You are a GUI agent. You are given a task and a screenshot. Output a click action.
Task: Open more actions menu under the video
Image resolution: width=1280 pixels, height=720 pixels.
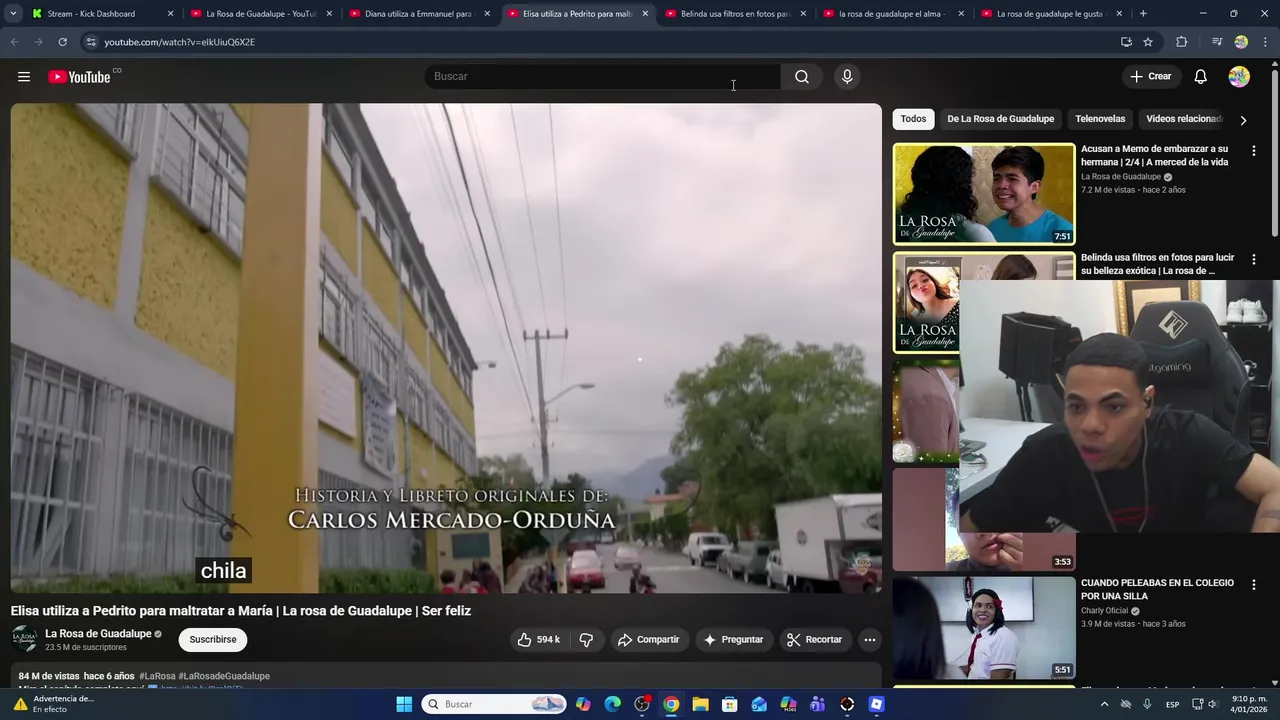click(870, 640)
